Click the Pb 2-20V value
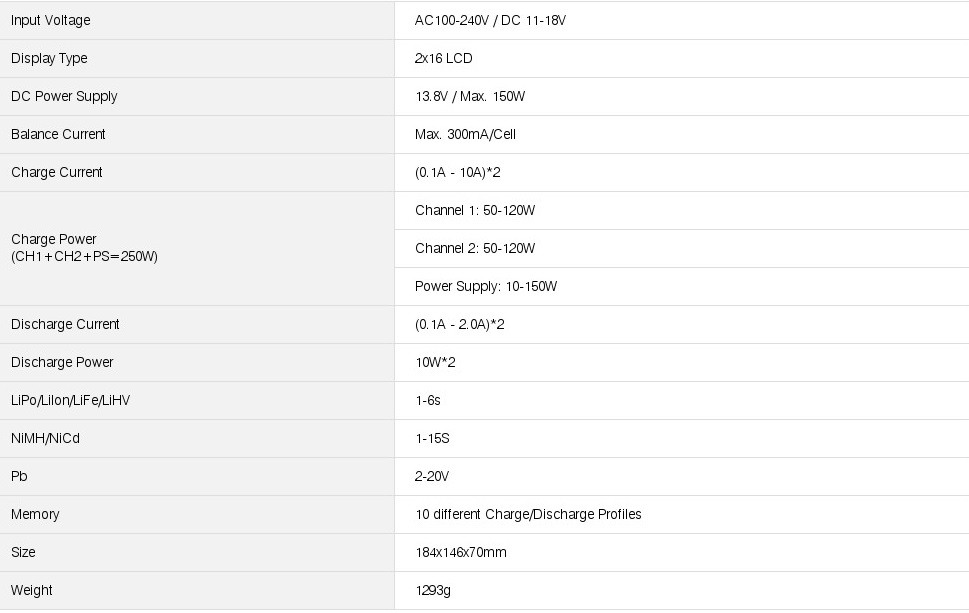 click(432, 476)
